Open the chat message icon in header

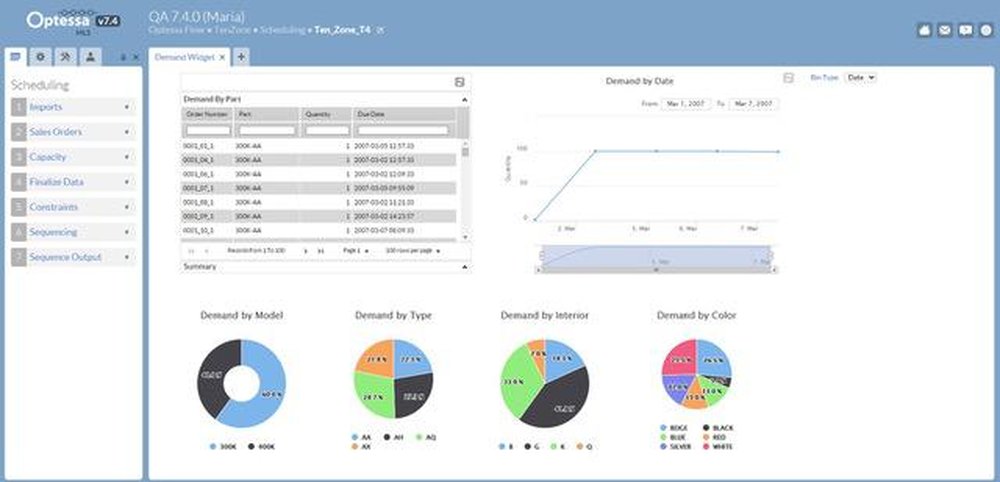(966, 30)
